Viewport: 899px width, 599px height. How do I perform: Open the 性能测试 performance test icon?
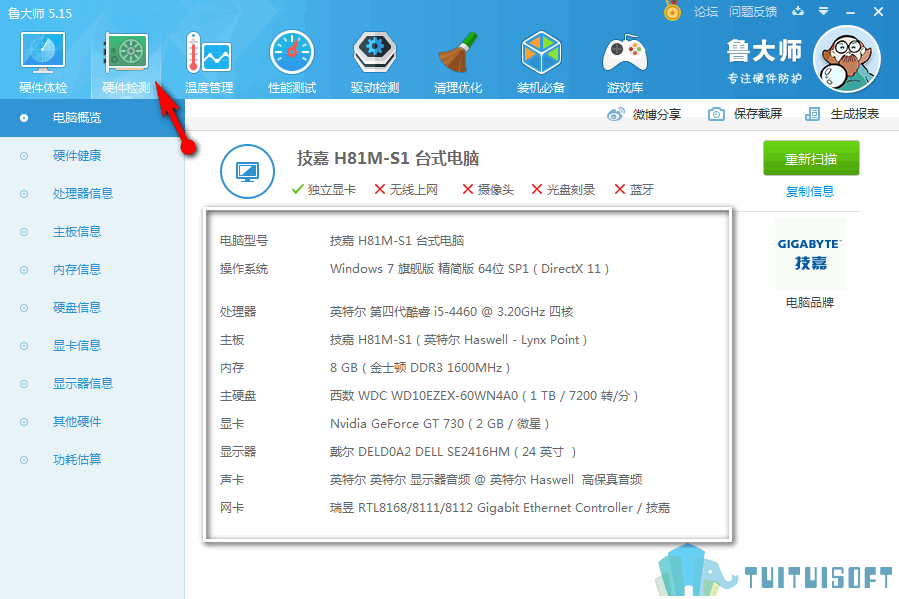(x=292, y=62)
